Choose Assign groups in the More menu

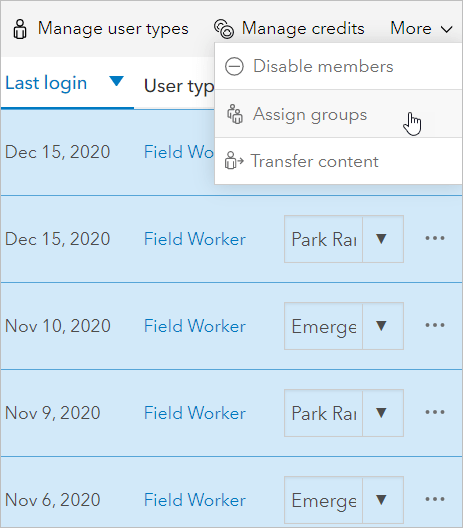(338, 114)
